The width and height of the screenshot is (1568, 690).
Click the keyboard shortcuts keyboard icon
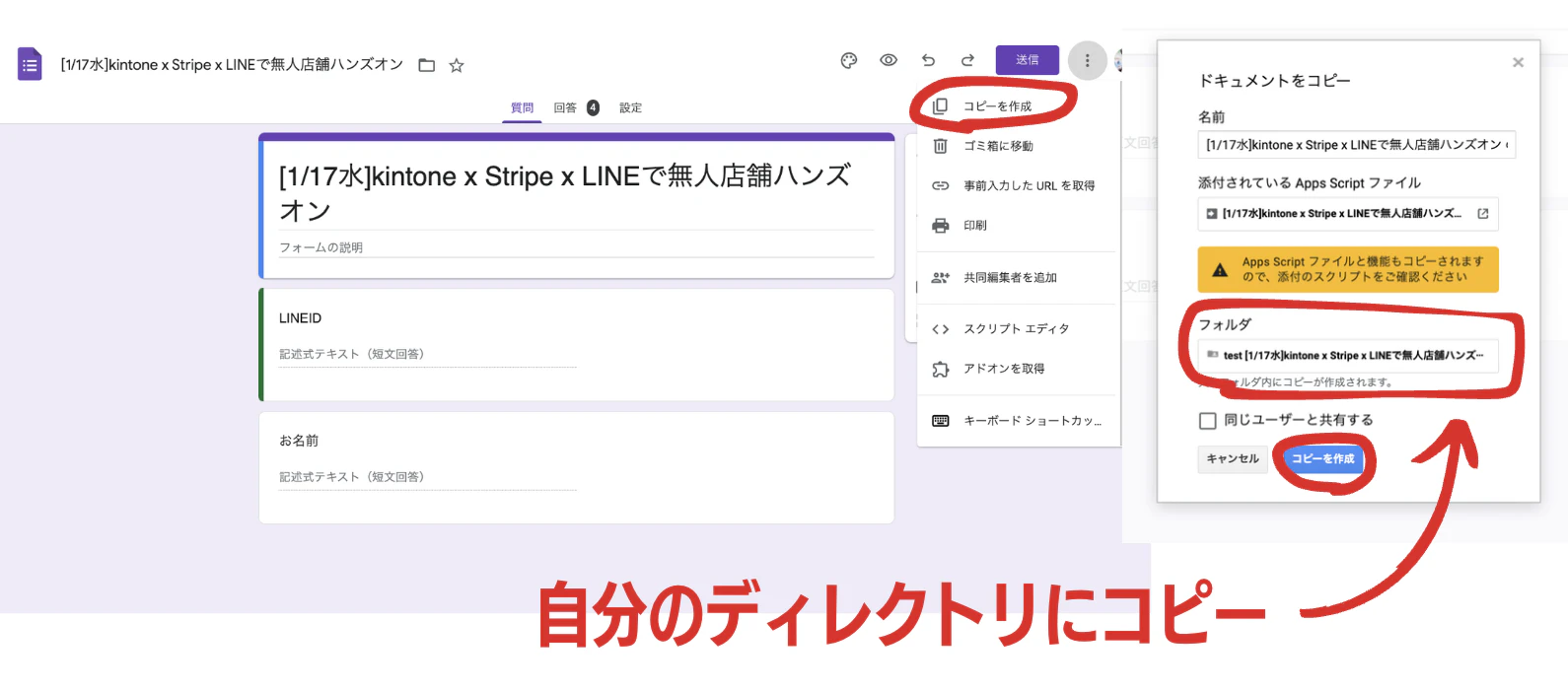tap(941, 421)
